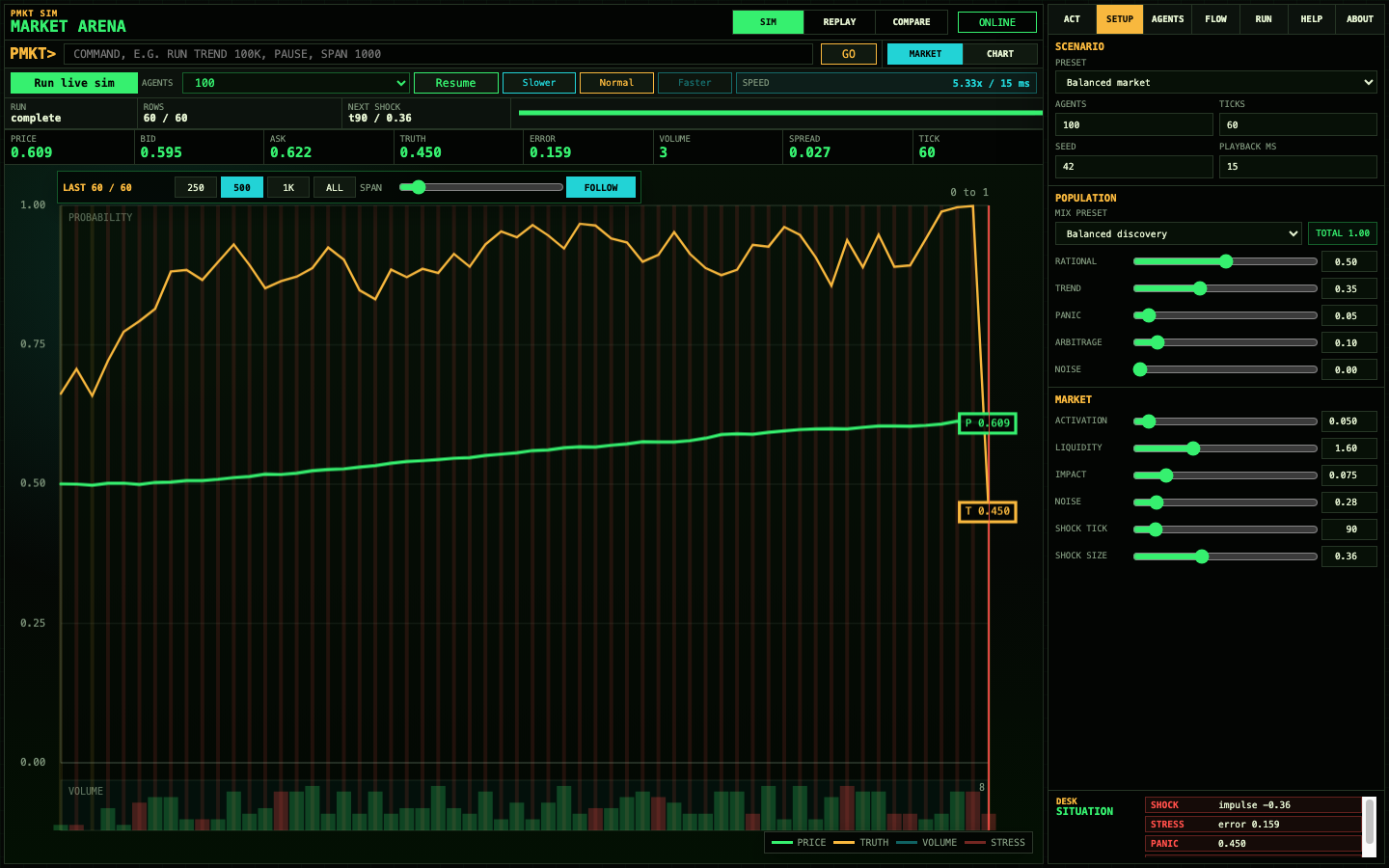Image resolution: width=1389 pixels, height=868 pixels.
Task: Select Normal playback speed
Action: click(x=616, y=83)
